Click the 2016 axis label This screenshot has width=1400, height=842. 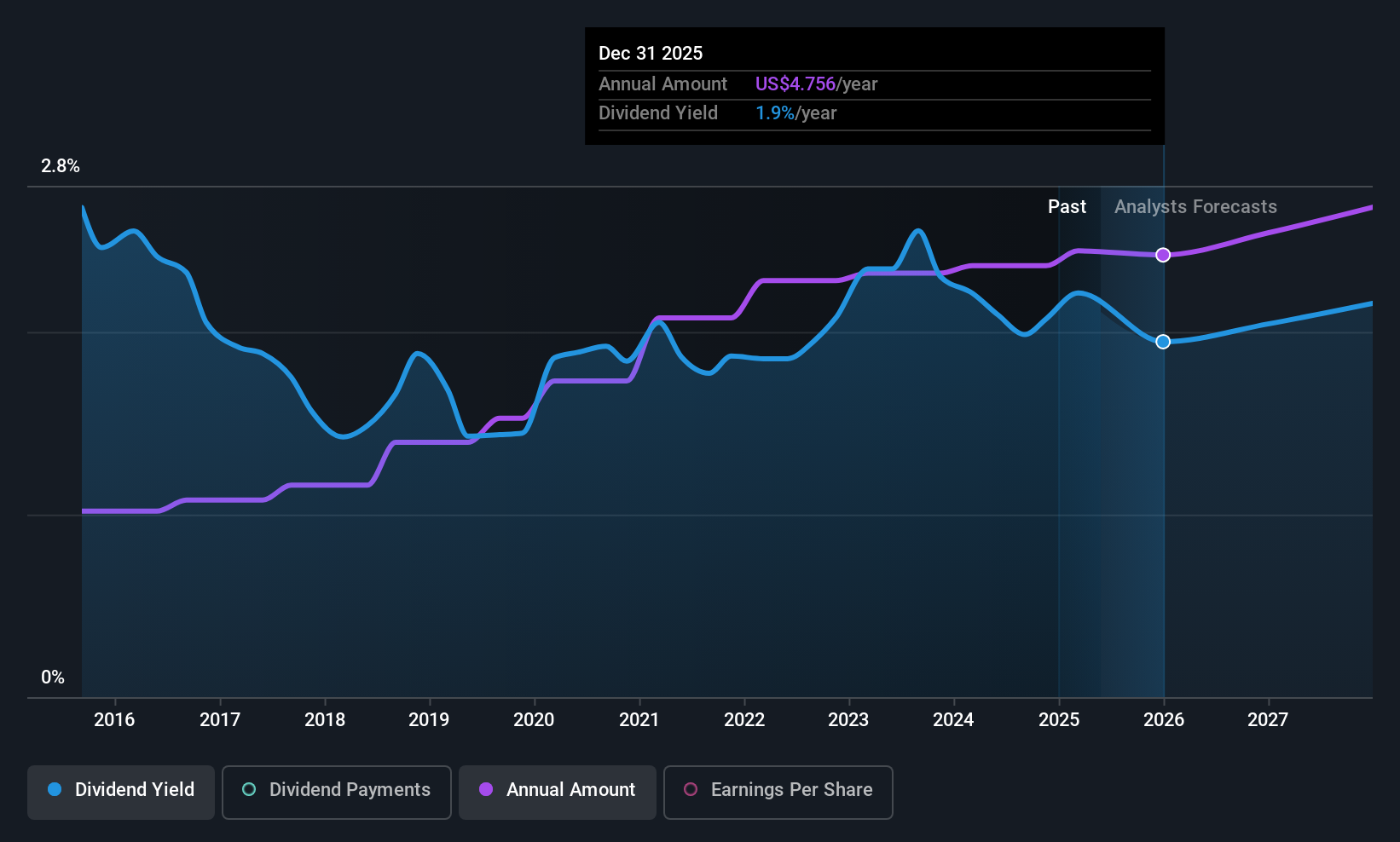[x=114, y=720]
